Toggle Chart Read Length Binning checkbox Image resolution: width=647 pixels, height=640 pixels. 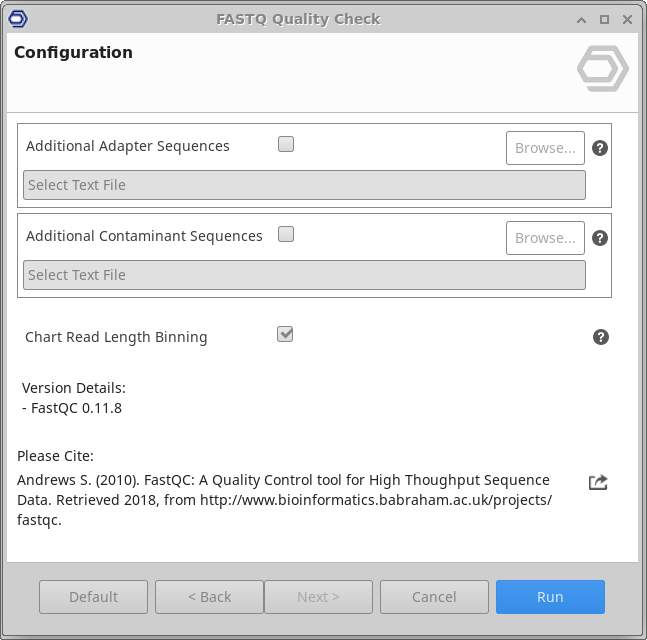pyautogui.click(x=286, y=334)
